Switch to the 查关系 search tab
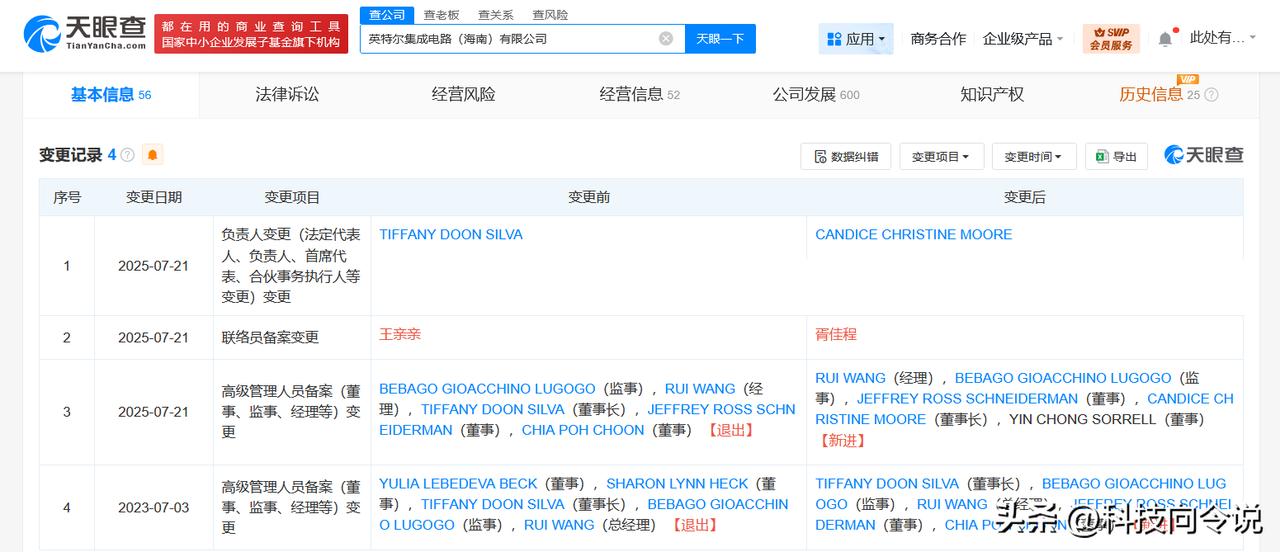The image size is (1280, 552). [x=495, y=15]
